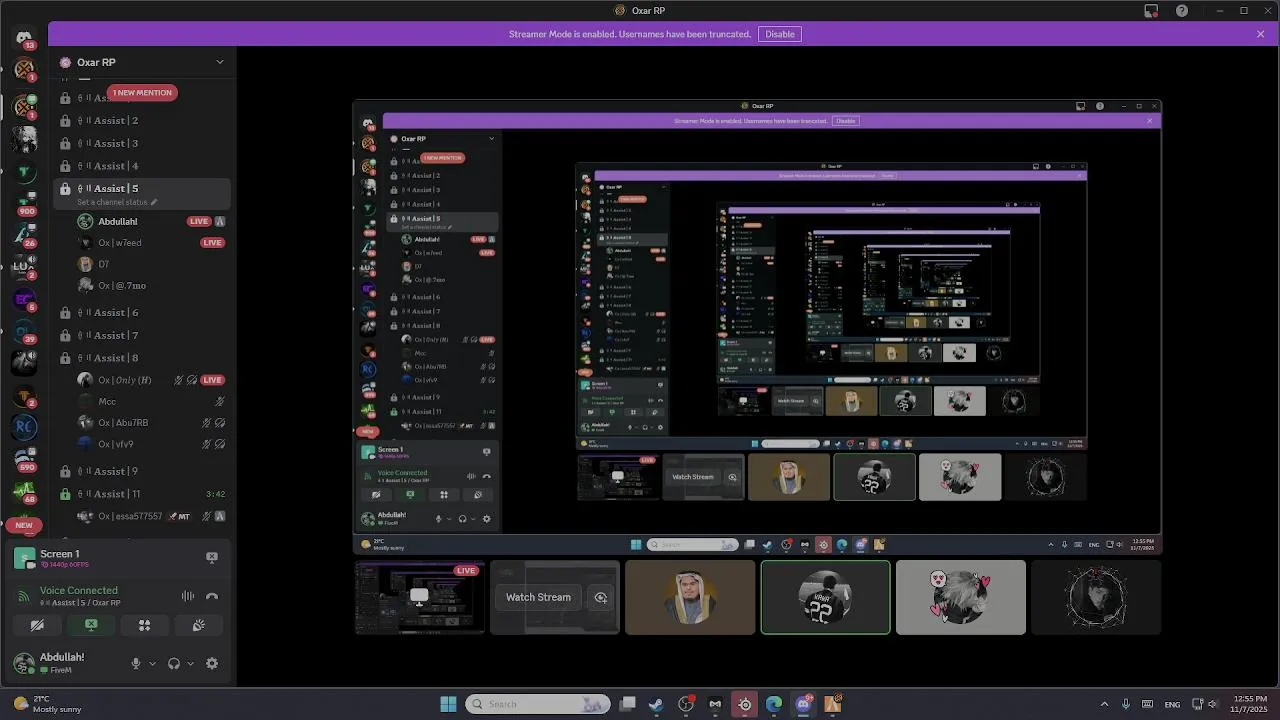
Task: Select user Ox | essa577557
Action: [x=152, y=517]
